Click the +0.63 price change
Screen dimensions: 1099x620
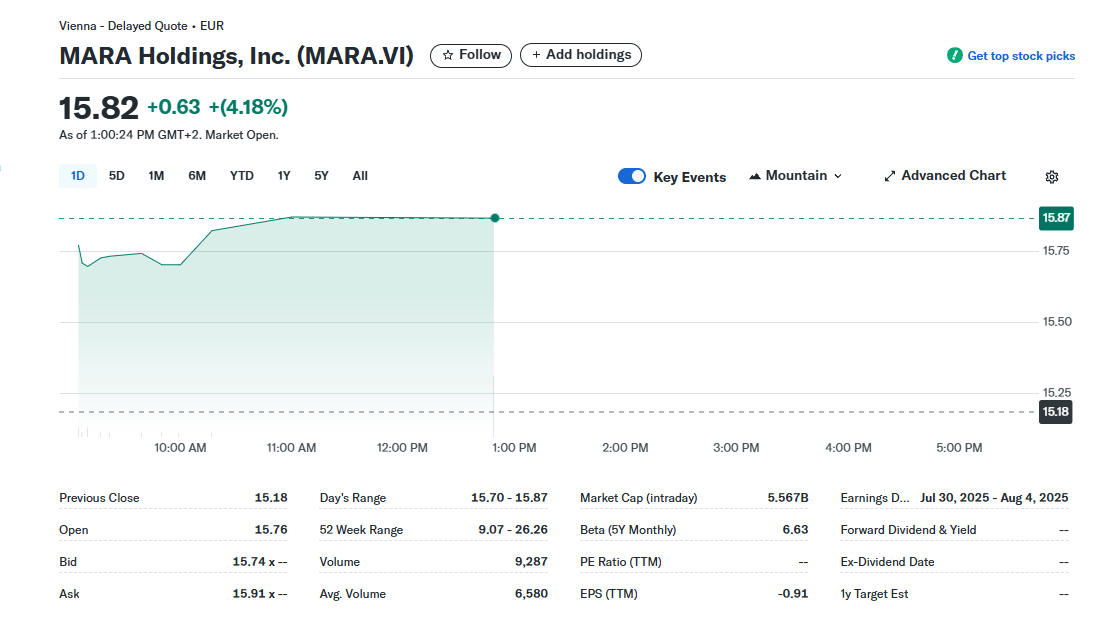(x=174, y=107)
